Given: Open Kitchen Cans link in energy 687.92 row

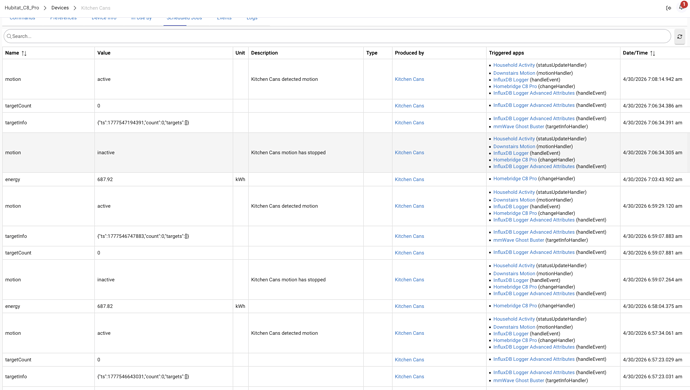Looking at the screenshot, I should pos(409,180).
